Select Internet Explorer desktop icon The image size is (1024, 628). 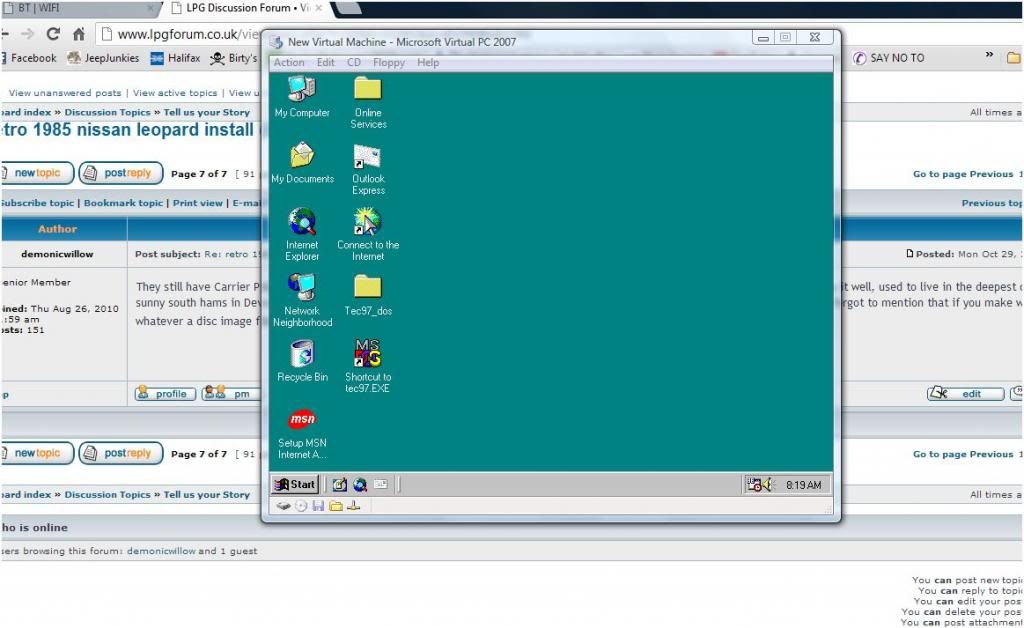click(302, 234)
